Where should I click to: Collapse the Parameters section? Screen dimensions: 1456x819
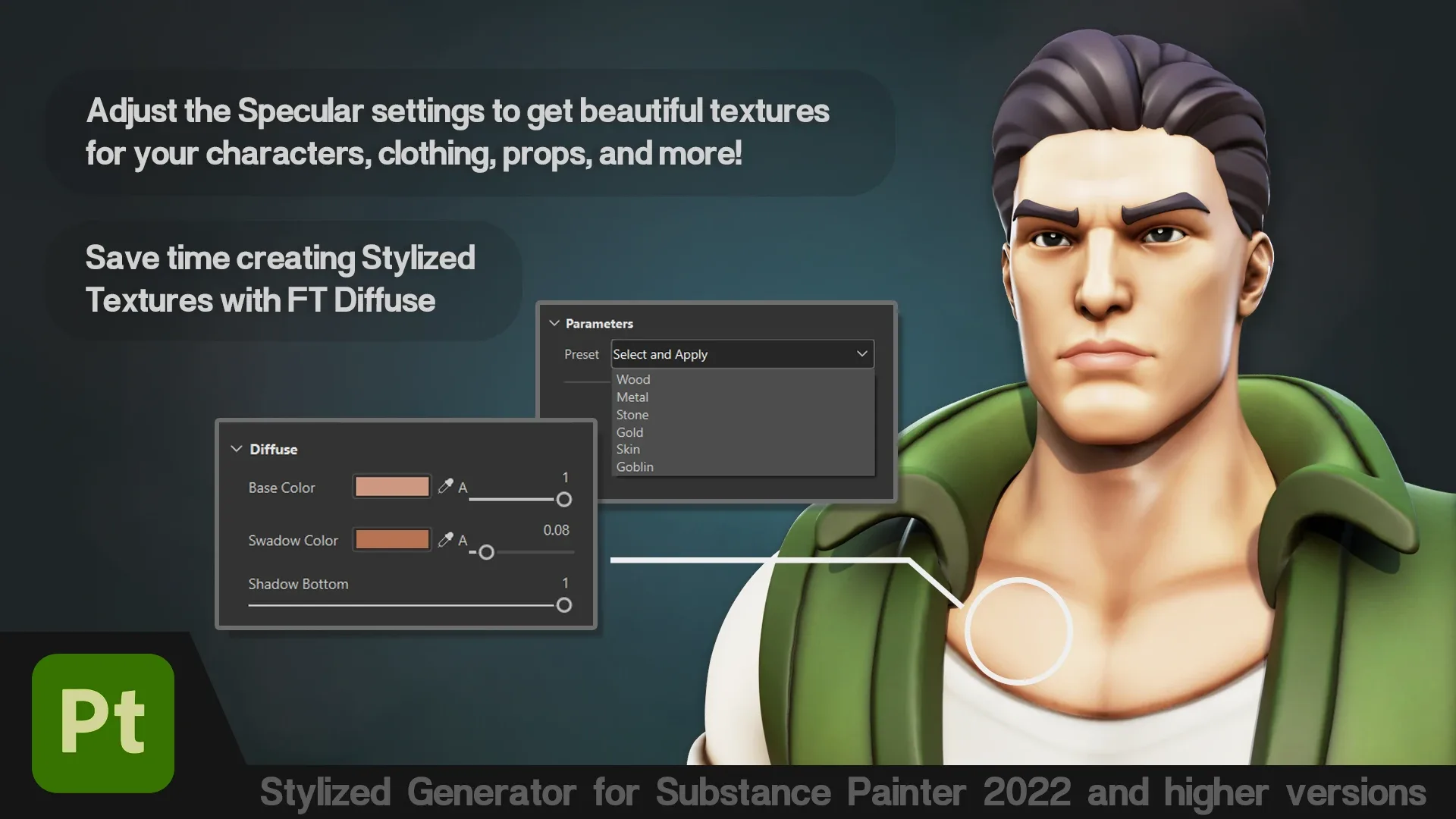click(554, 322)
